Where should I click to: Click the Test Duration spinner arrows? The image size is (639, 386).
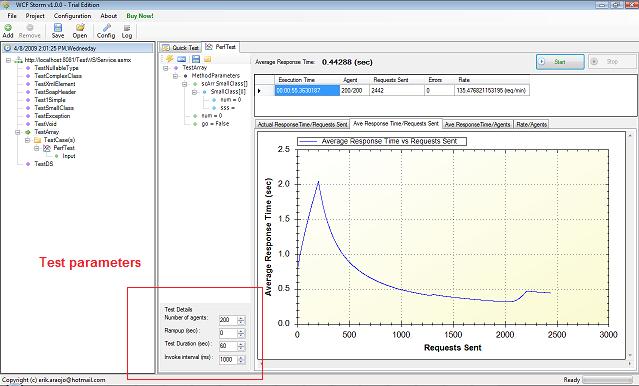coord(241,346)
